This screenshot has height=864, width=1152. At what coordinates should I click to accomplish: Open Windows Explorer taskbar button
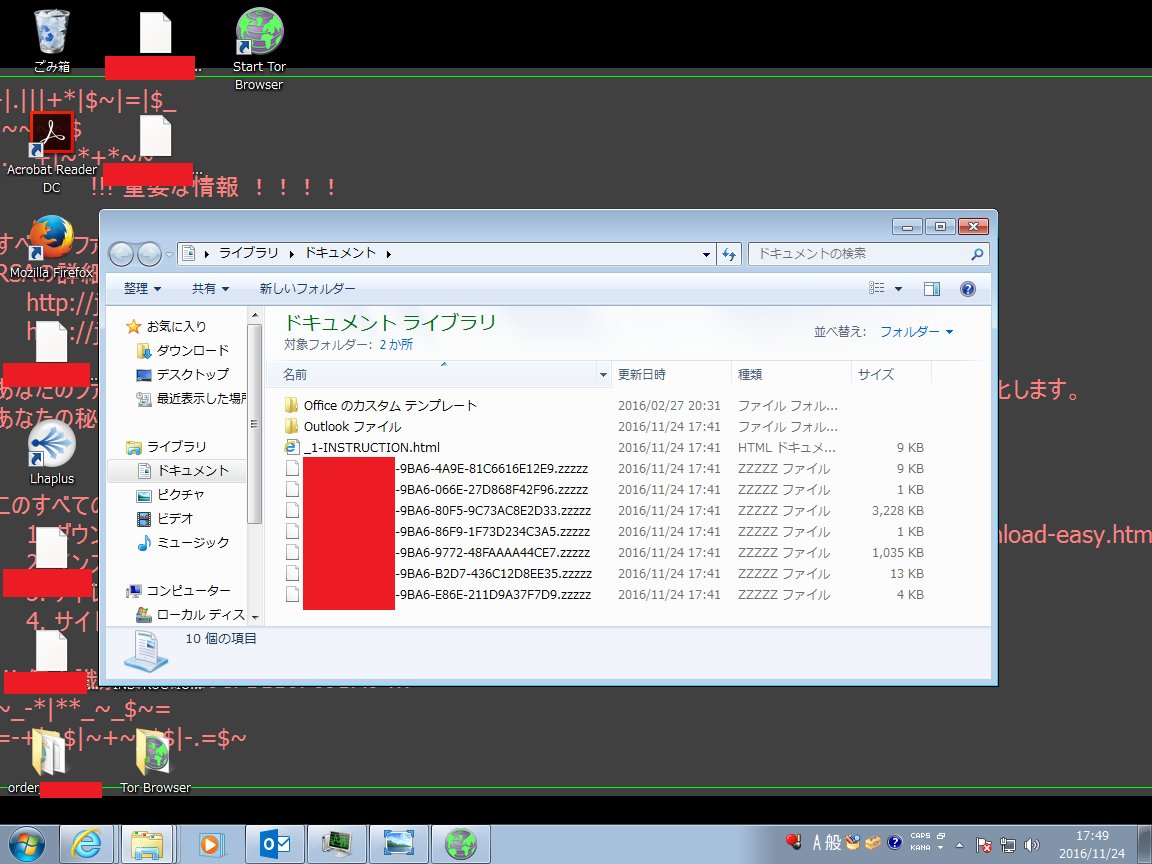(147, 844)
